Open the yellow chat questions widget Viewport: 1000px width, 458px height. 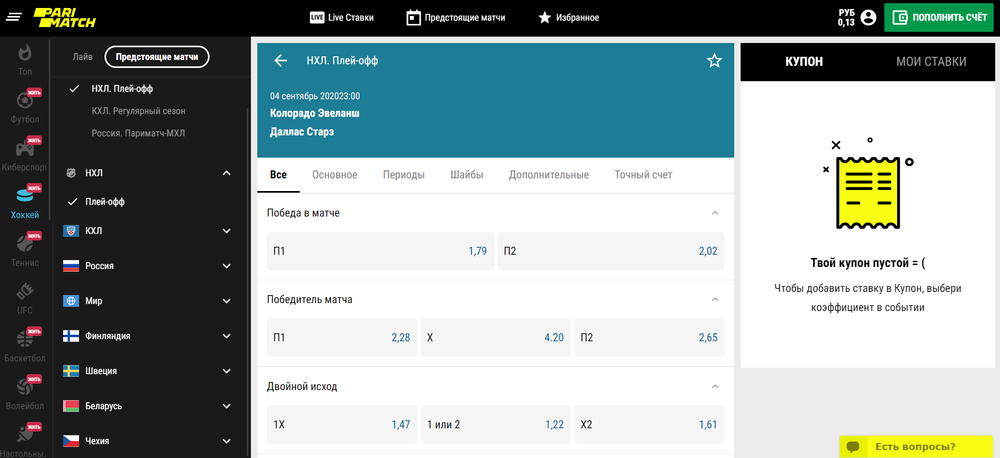point(914,446)
